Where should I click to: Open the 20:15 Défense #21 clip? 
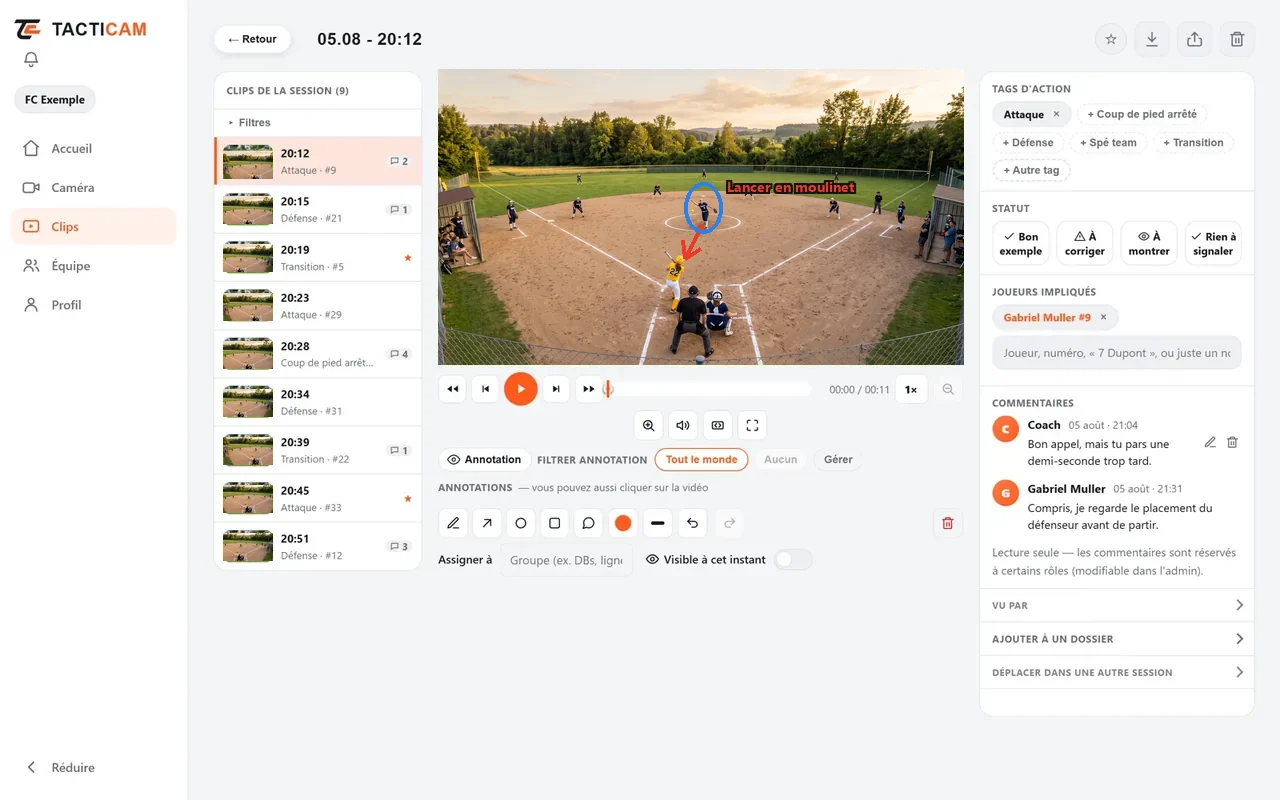pyautogui.click(x=318, y=209)
